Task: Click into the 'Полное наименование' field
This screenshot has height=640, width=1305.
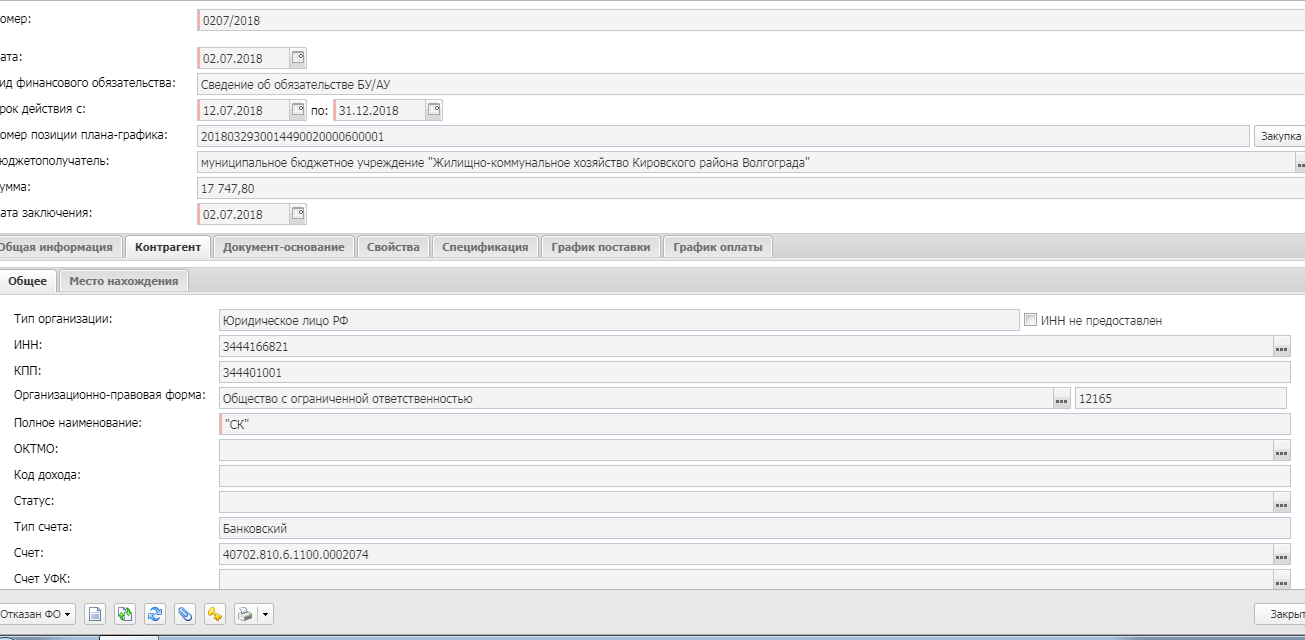Action: pyautogui.click(x=750, y=424)
